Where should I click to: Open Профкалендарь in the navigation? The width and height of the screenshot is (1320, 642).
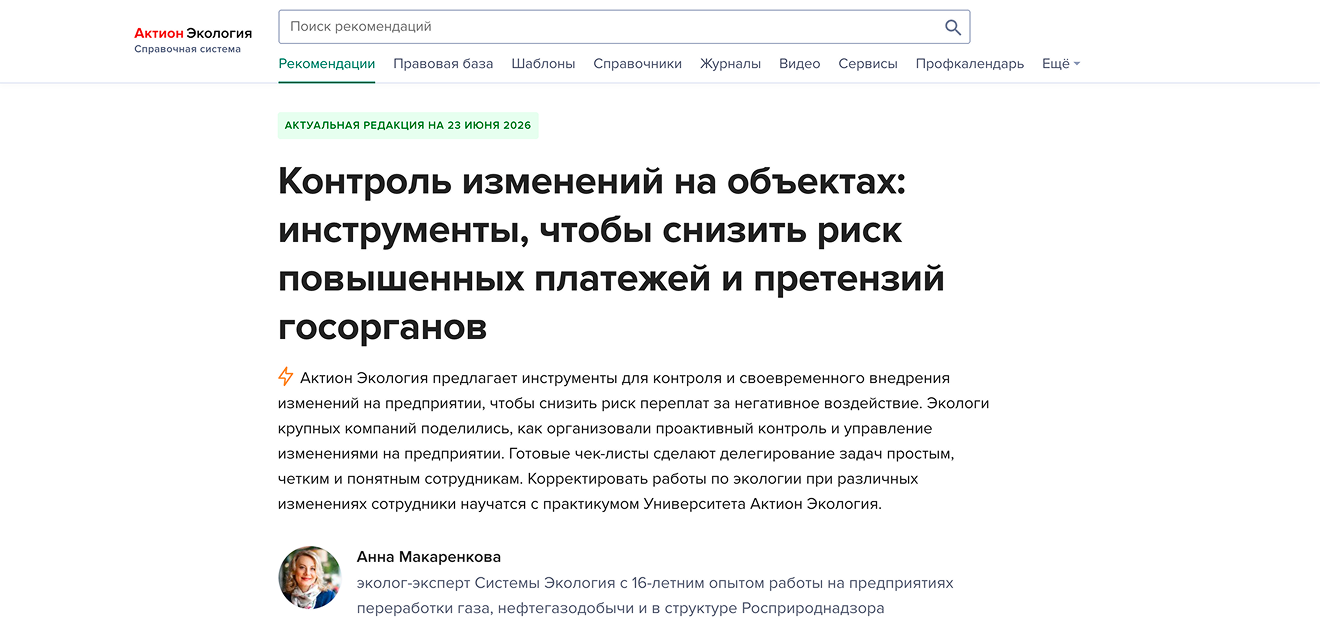tap(970, 64)
